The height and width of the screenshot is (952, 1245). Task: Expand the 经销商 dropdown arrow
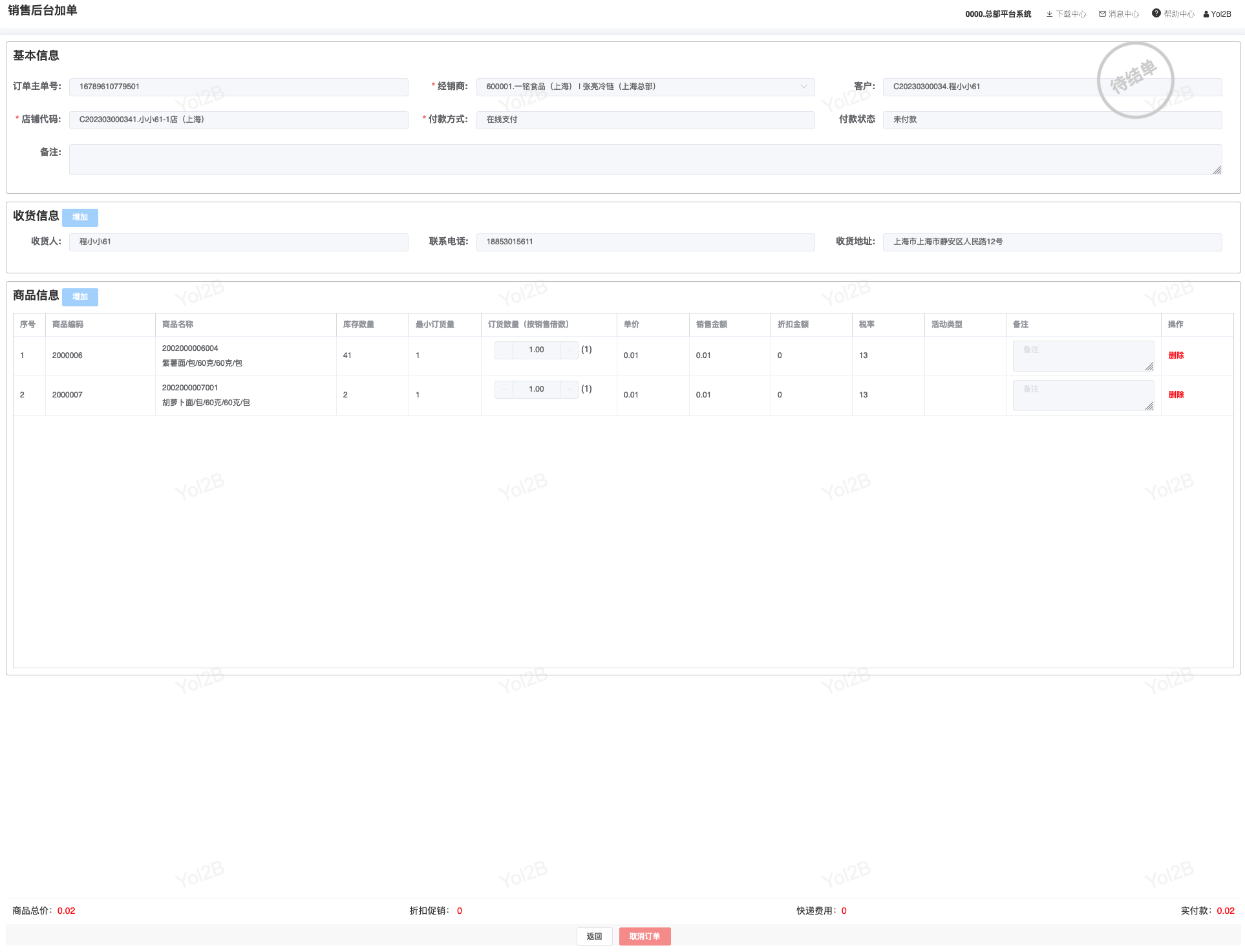pos(803,87)
